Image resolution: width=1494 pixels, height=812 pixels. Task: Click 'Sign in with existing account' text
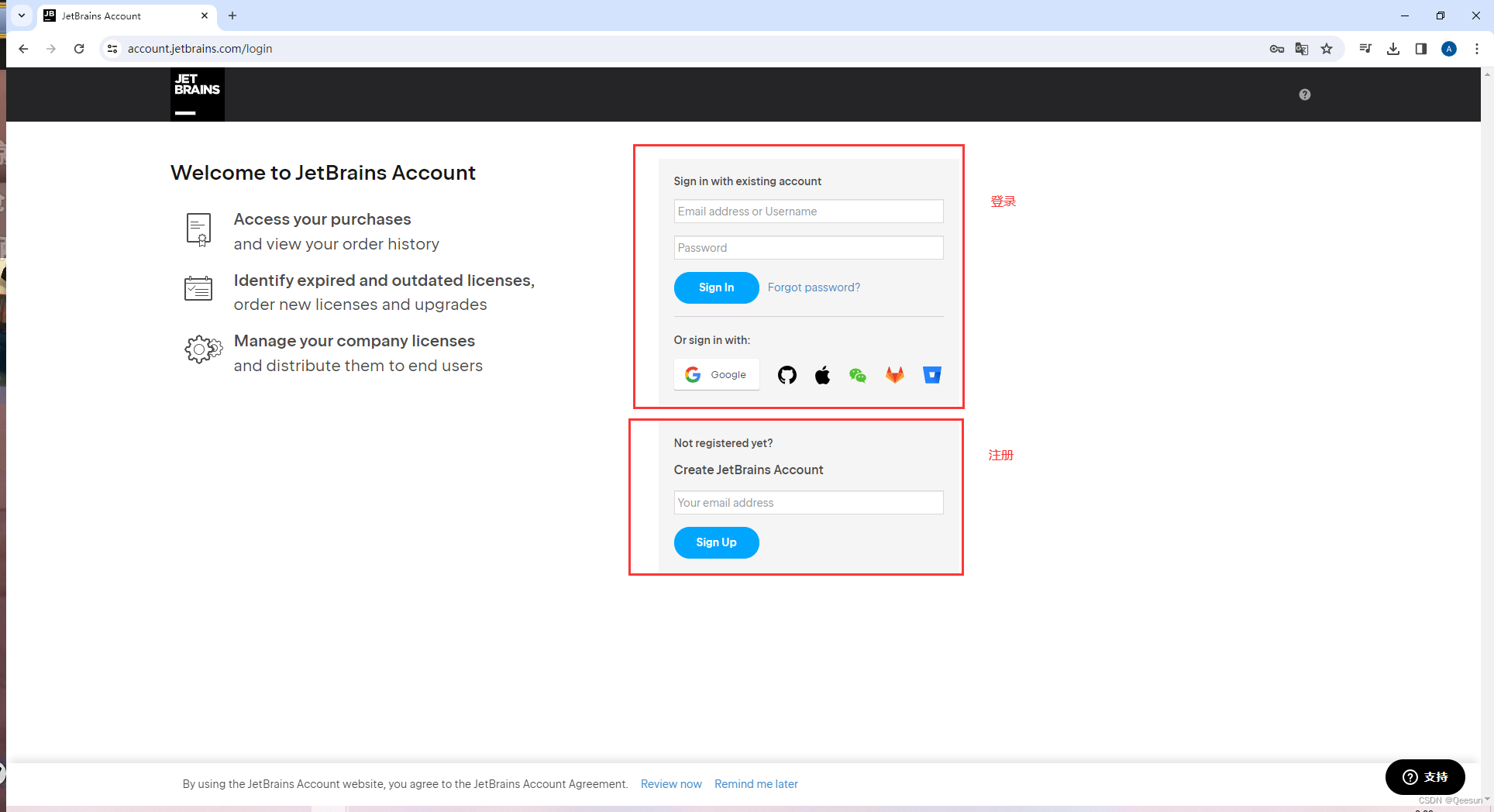click(748, 181)
